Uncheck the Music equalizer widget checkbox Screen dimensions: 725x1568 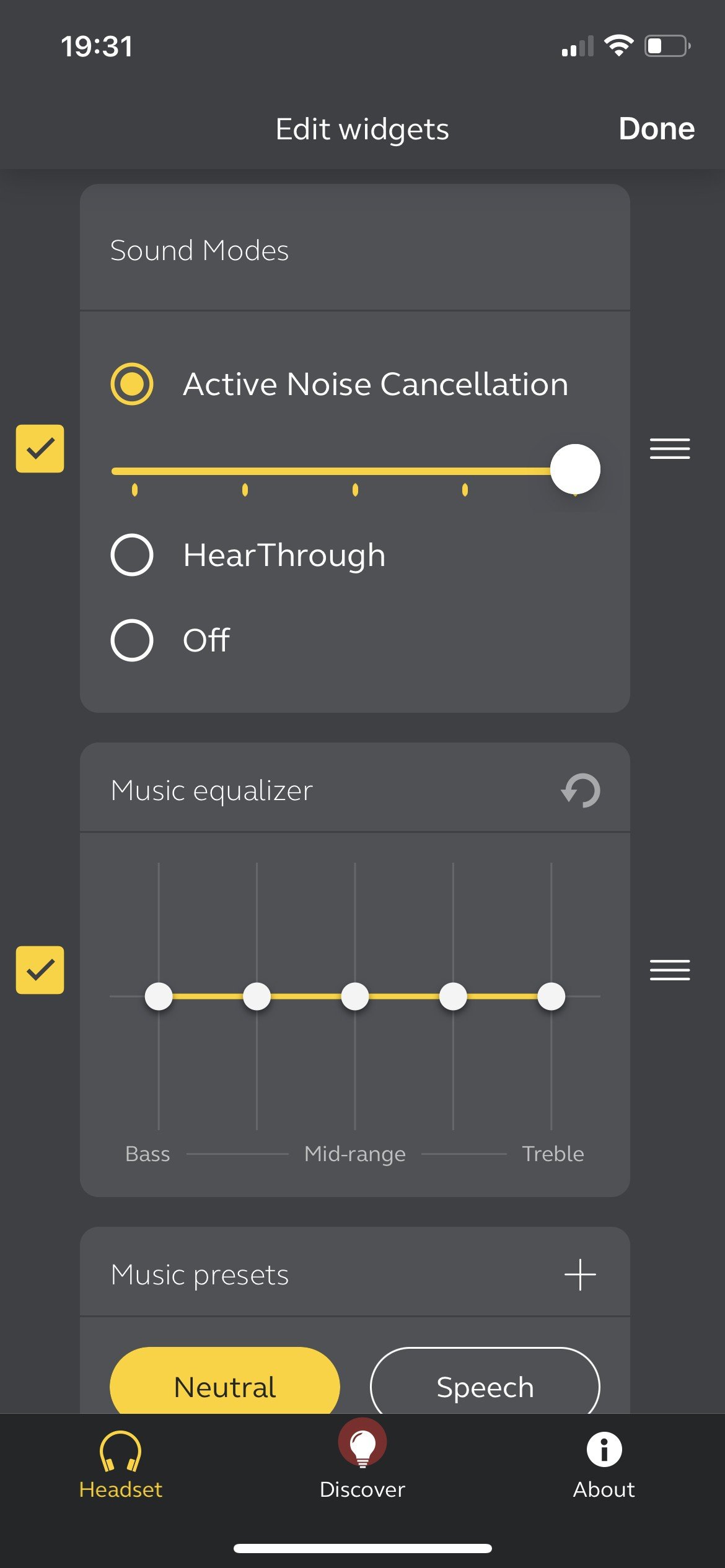coord(40,970)
